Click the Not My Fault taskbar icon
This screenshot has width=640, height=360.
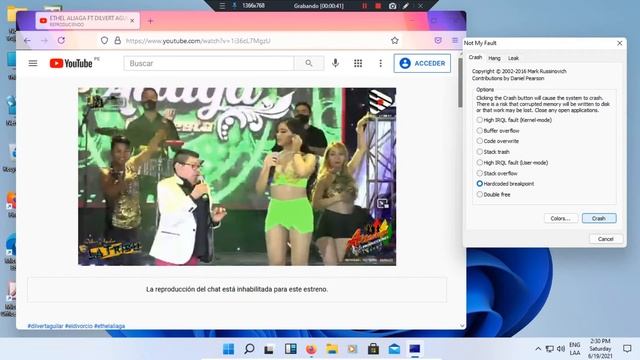point(415,349)
